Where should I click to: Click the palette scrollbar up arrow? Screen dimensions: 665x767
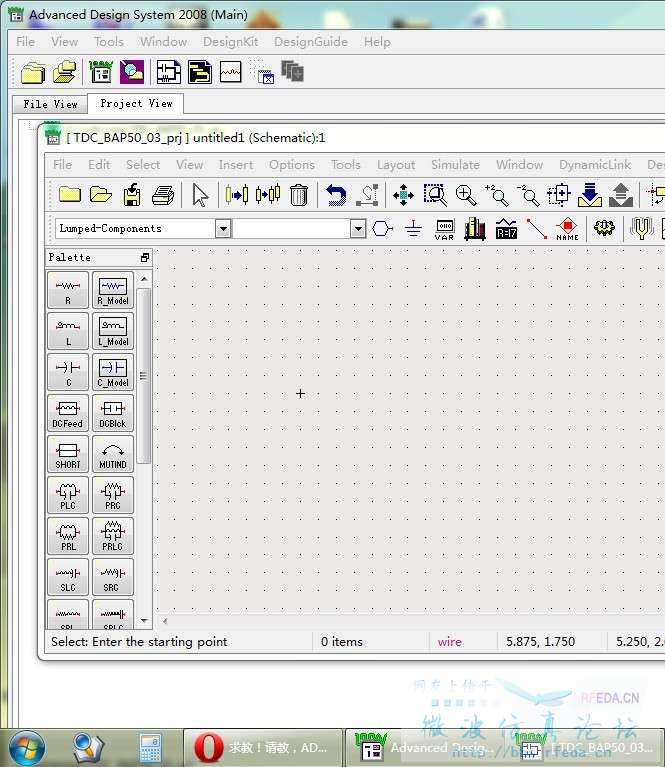coord(144,279)
